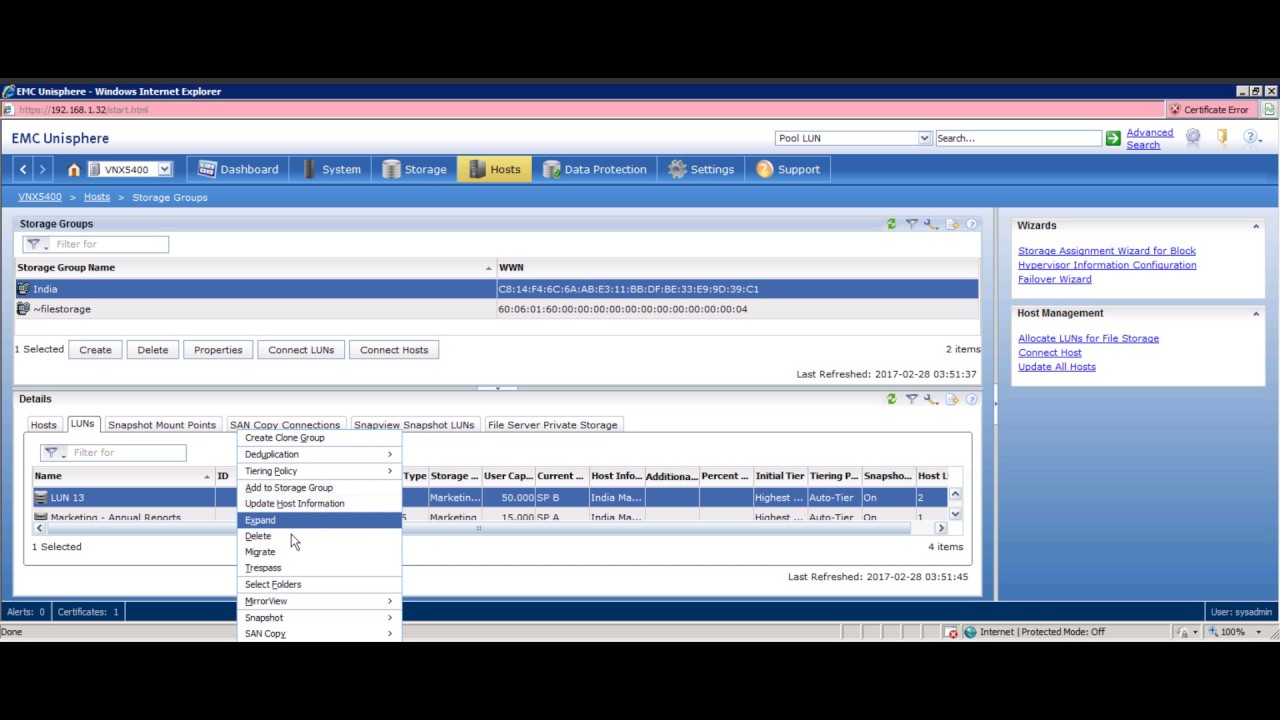Click the Connect LUNs button

301,350
